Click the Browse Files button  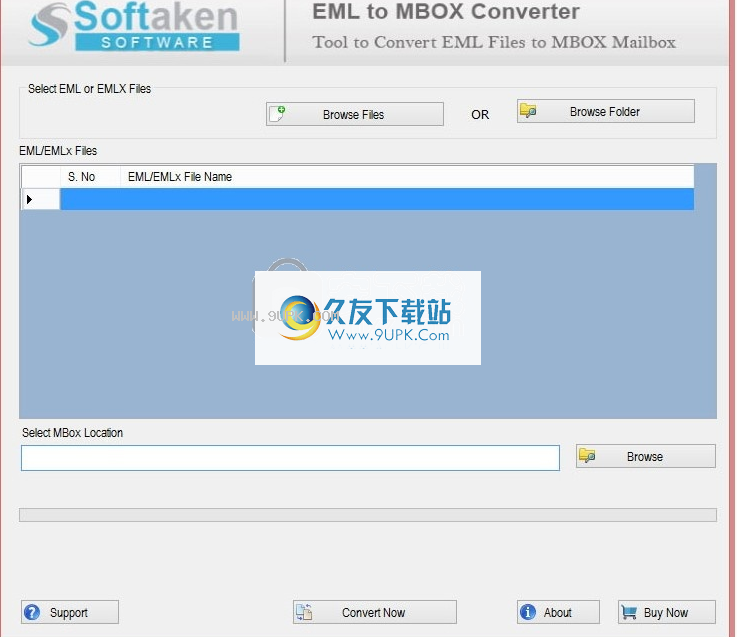point(354,114)
